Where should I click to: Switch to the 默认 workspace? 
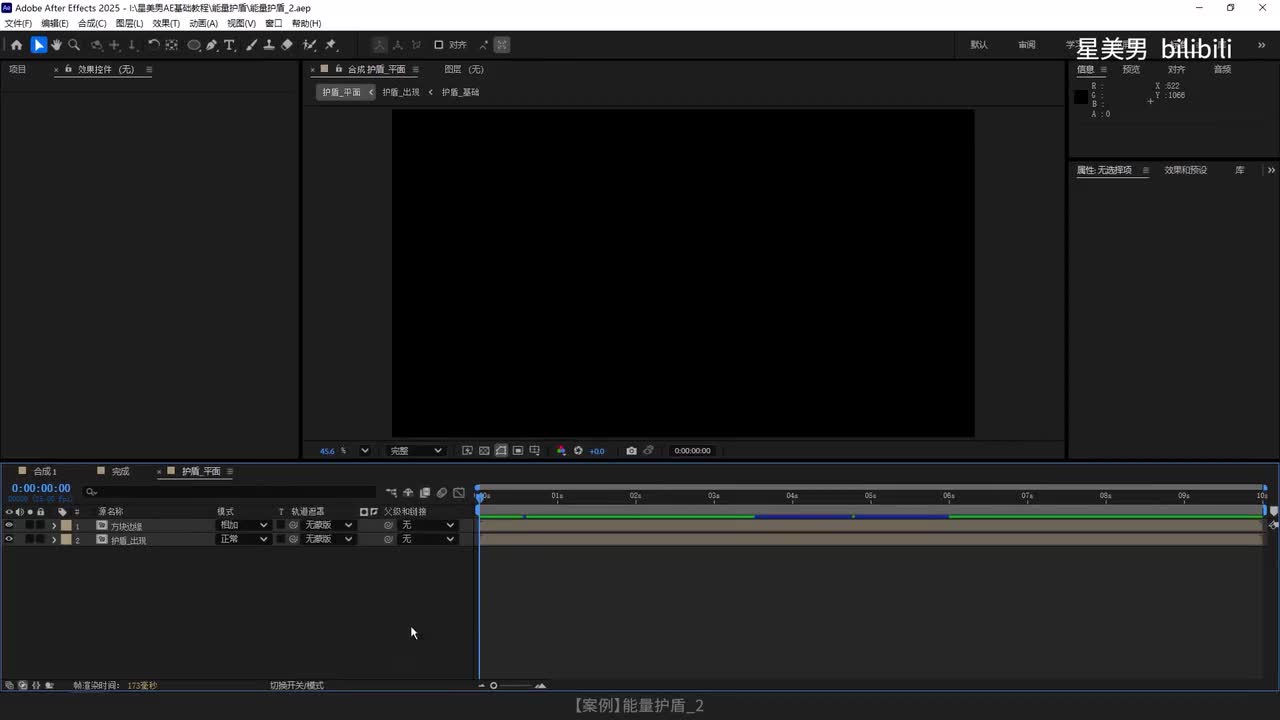click(979, 45)
